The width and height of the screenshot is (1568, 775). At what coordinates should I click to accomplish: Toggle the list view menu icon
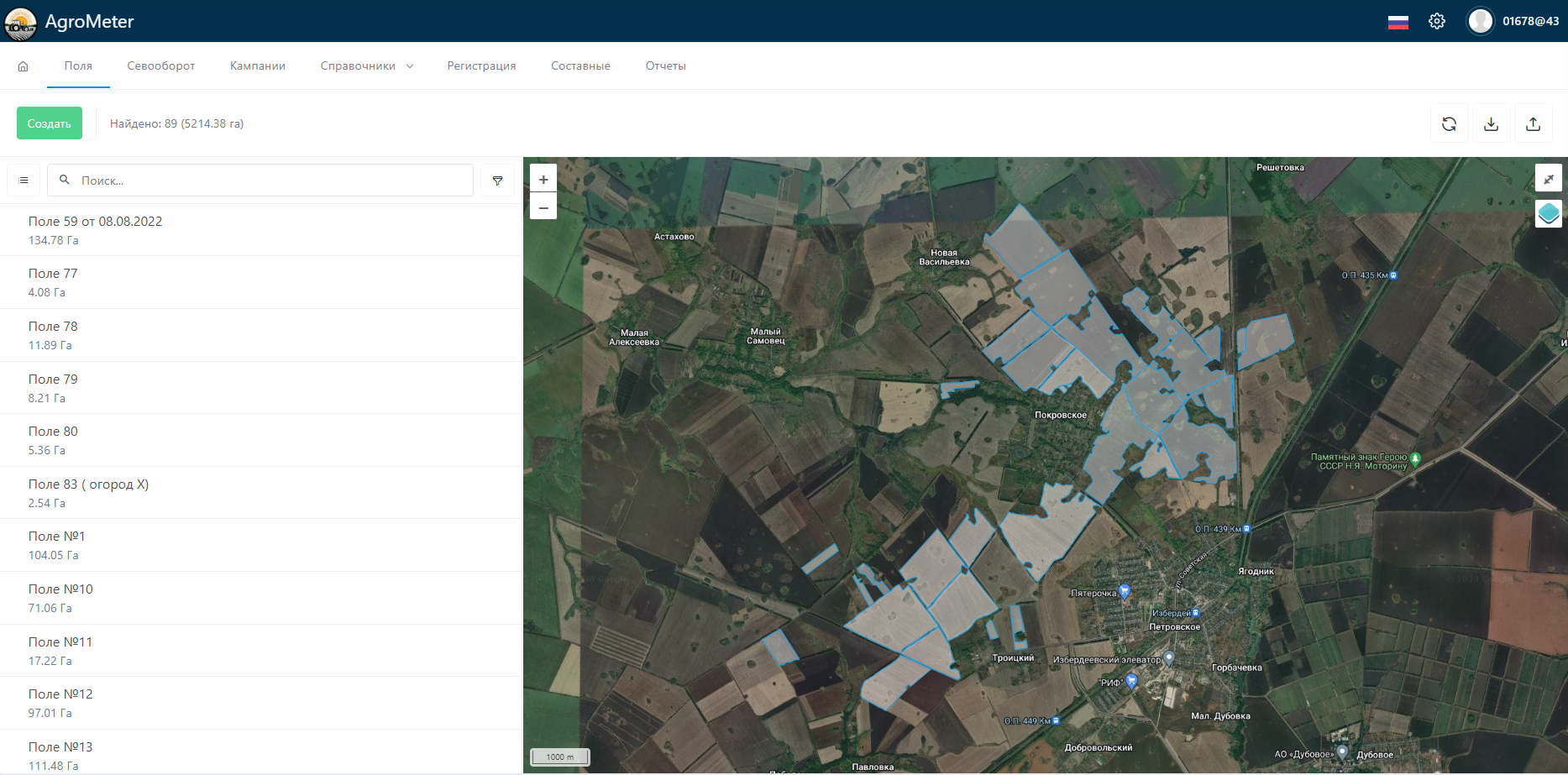[x=24, y=181]
